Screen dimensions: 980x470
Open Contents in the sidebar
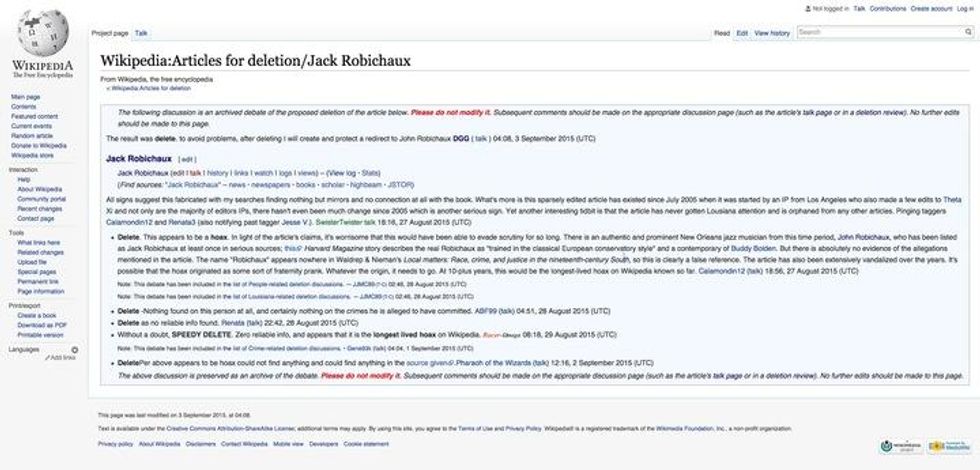pos(23,107)
